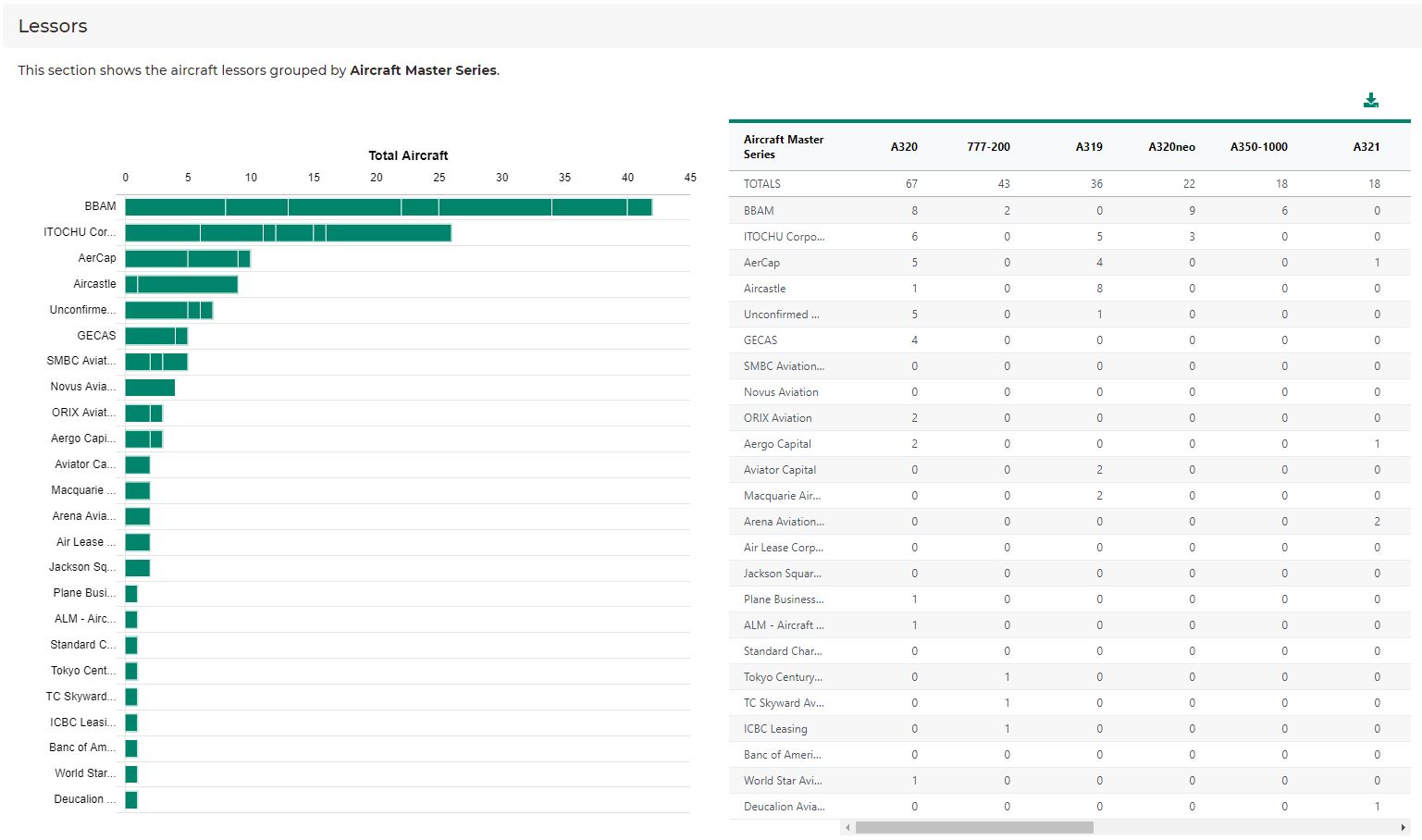The image size is (1422, 840).
Task: Click the ORIX Aviat... chart axis label
Action: point(83,413)
